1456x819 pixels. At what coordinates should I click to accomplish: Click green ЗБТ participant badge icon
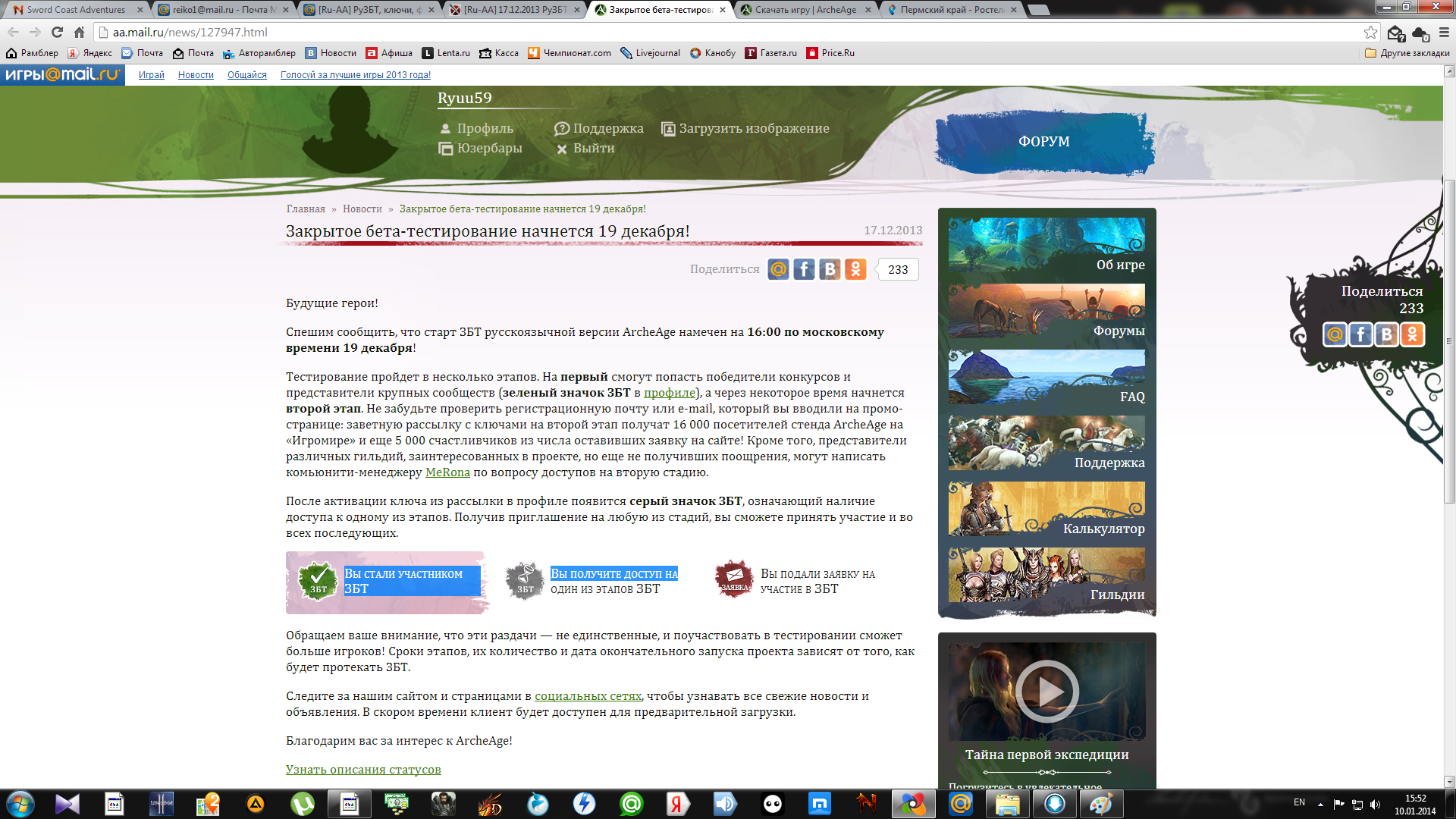point(318,582)
